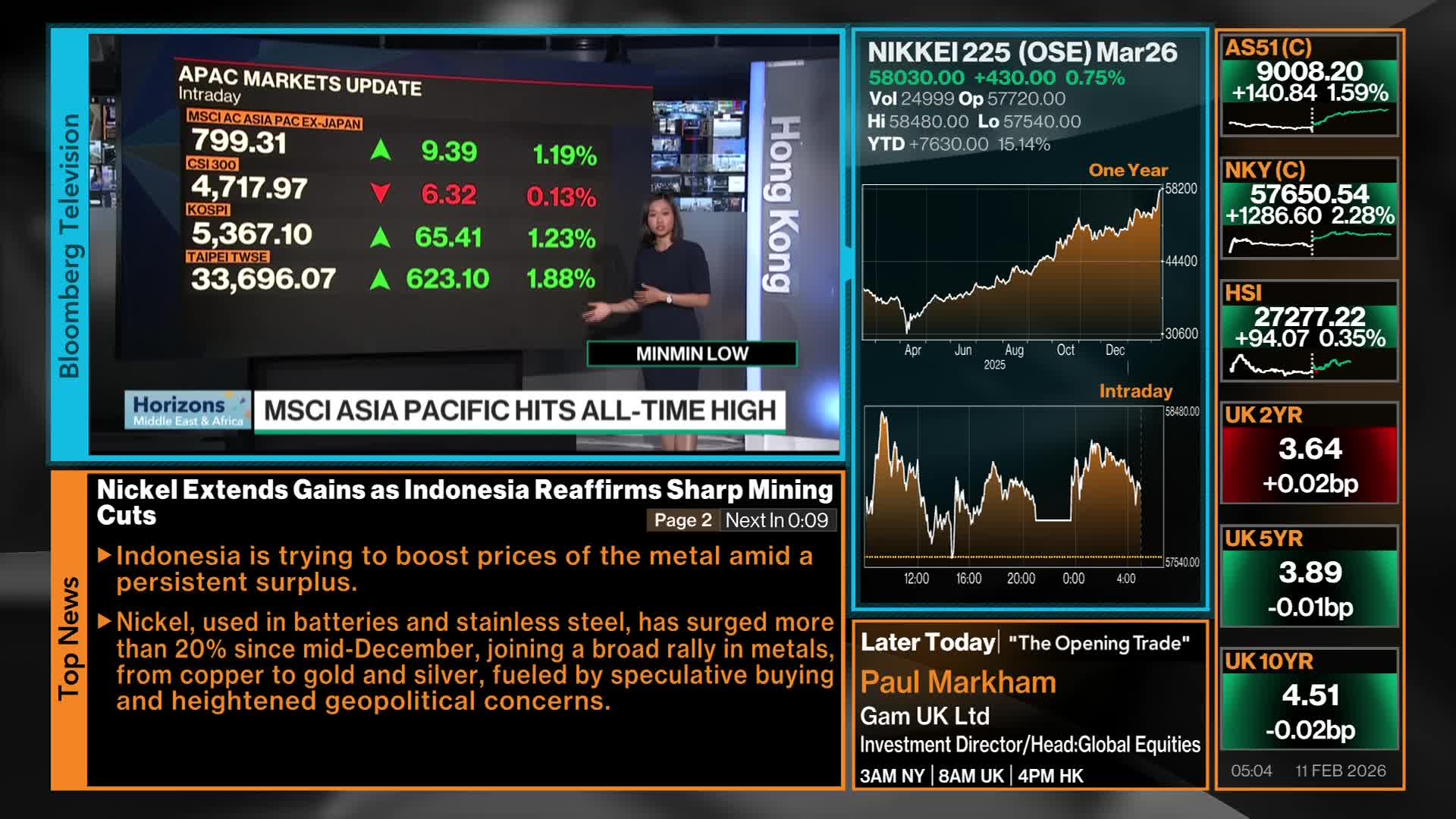Click the NKY sparkline mini chart
The image size is (1456, 819).
pos(1309,241)
